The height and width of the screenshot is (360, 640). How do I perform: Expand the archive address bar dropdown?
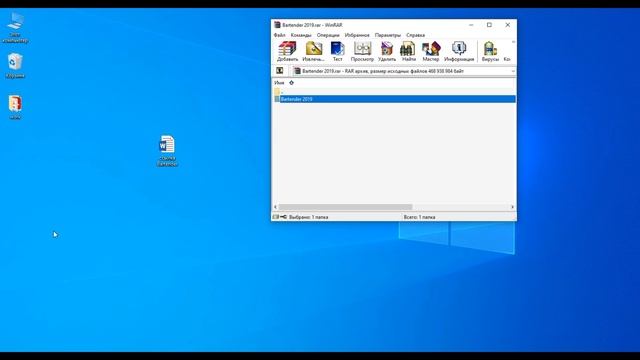click(x=513, y=71)
